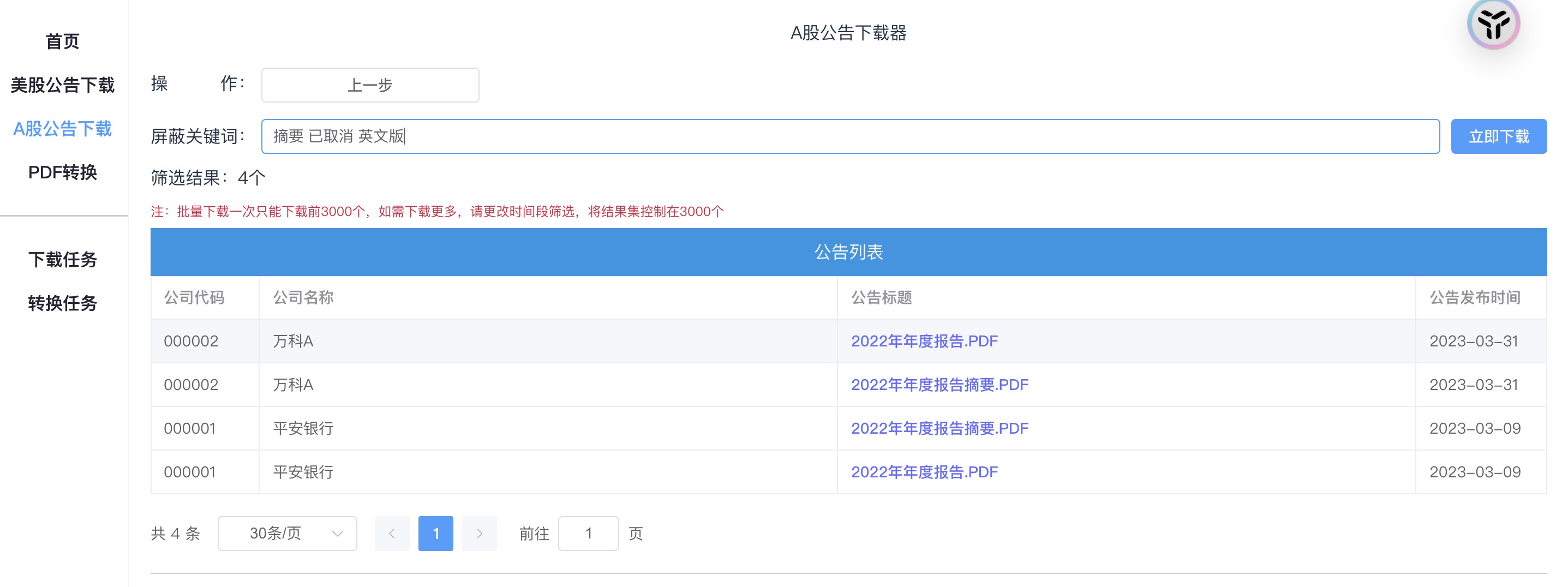Image resolution: width=1568 pixels, height=587 pixels.
Task: Click the 公告发布时间 column header
Action: coord(1474,297)
